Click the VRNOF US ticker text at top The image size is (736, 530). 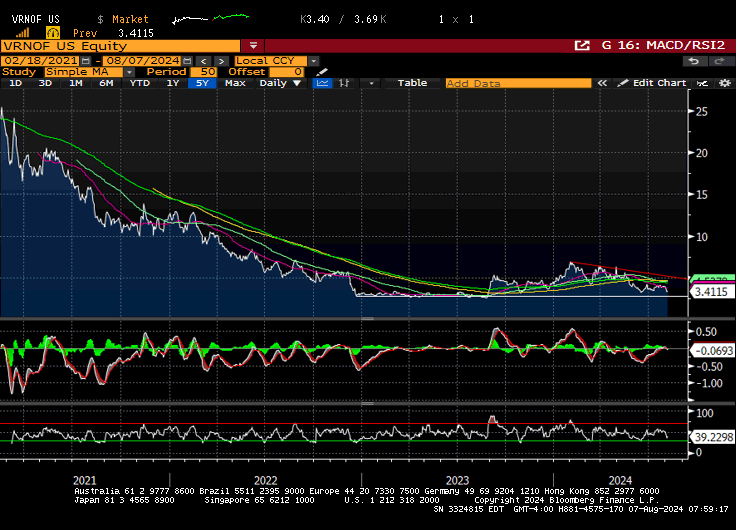tap(36, 19)
